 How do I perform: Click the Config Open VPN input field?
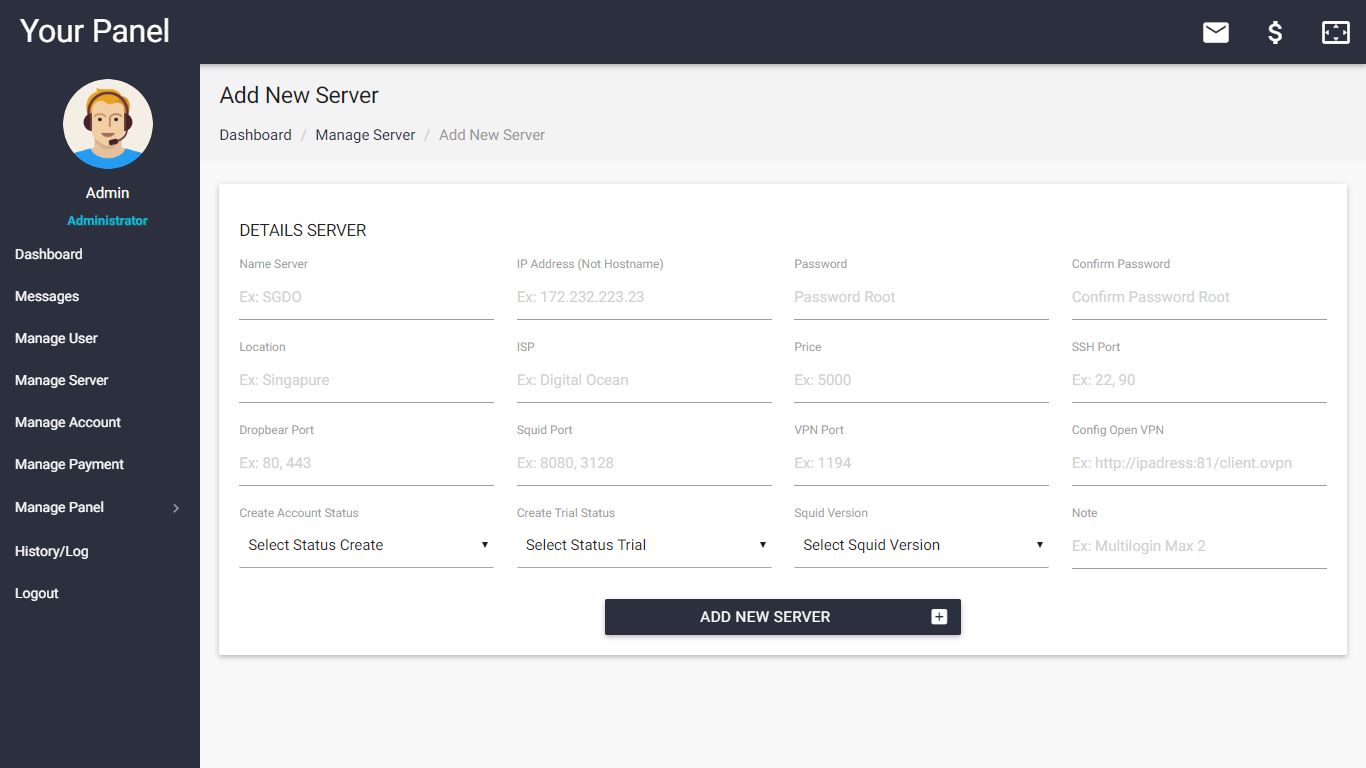pyautogui.click(x=1198, y=463)
